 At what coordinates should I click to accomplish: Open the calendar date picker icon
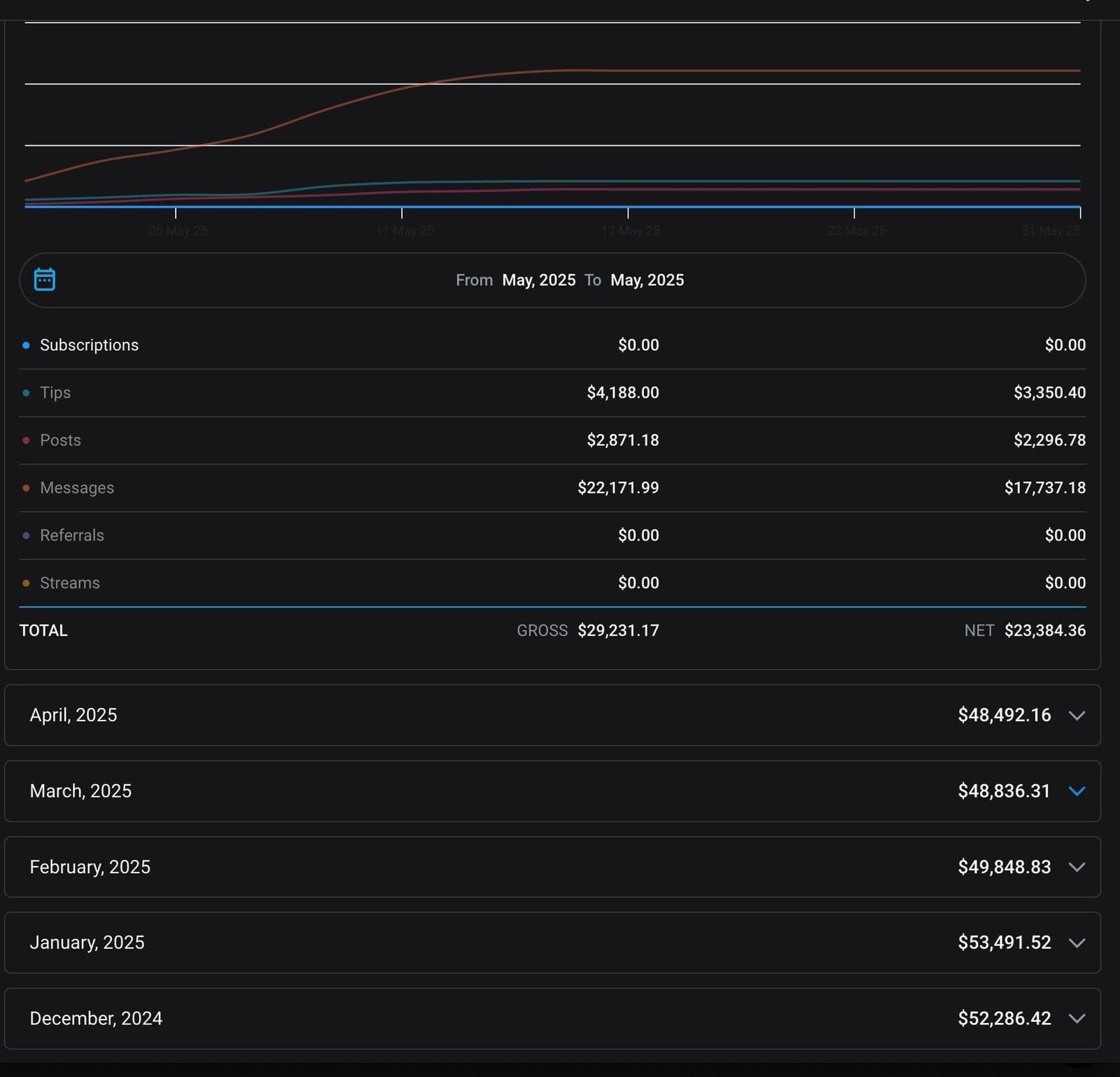(45, 279)
